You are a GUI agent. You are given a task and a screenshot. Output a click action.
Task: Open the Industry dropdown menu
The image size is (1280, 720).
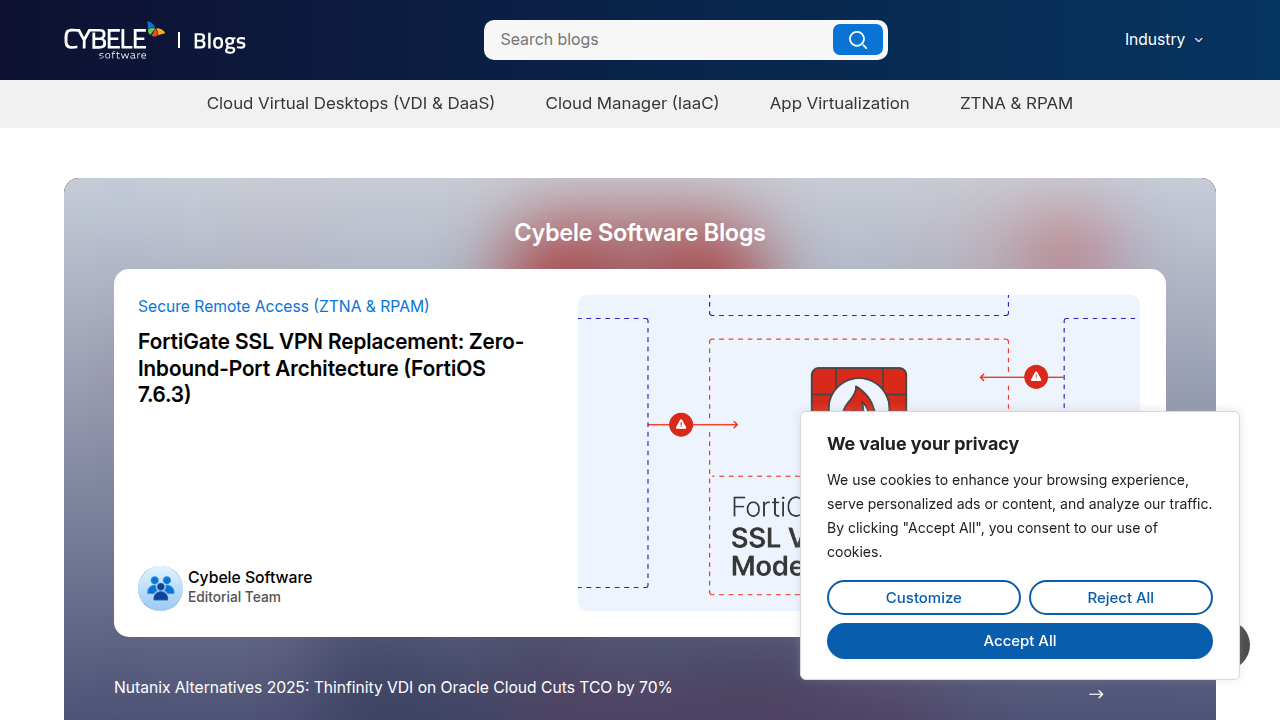click(x=1164, y=40)
